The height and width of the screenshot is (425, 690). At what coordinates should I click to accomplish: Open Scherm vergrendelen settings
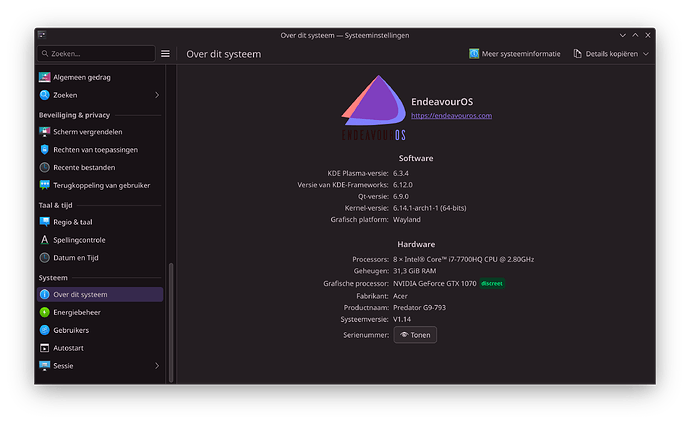(x=100, y=132)
